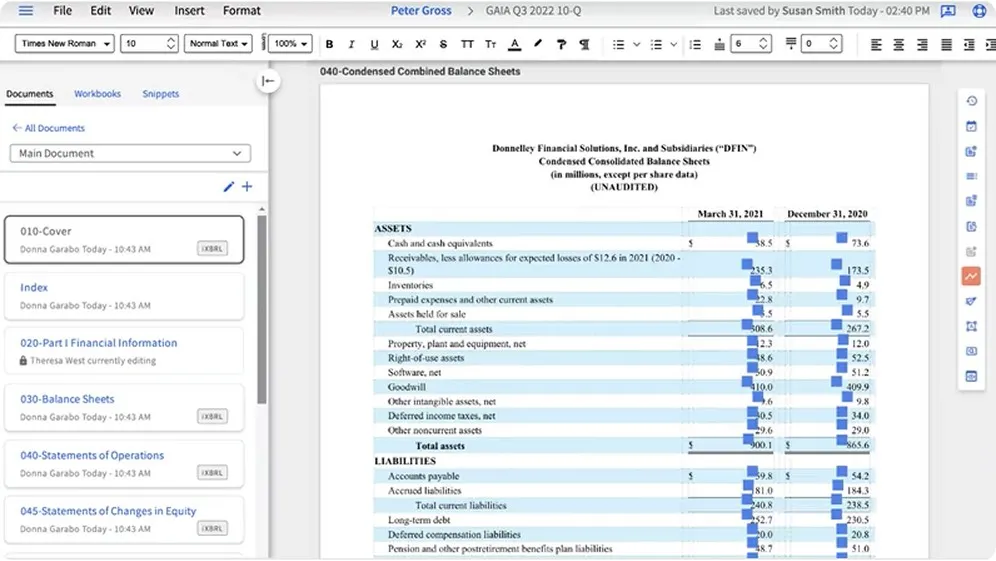Open the Format menu
Screen dimensions: 996x561
point(241,11)
